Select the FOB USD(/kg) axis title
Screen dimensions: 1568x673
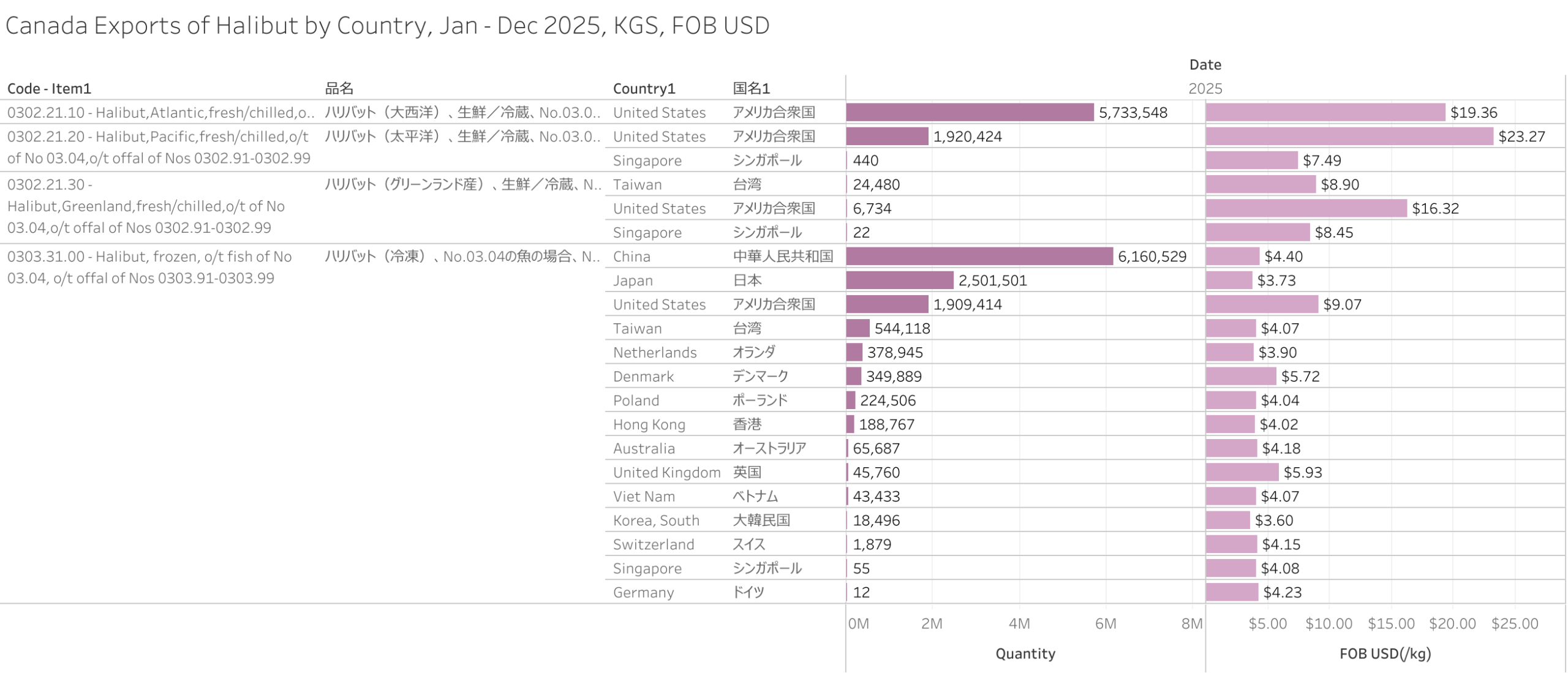point(1384,653)
